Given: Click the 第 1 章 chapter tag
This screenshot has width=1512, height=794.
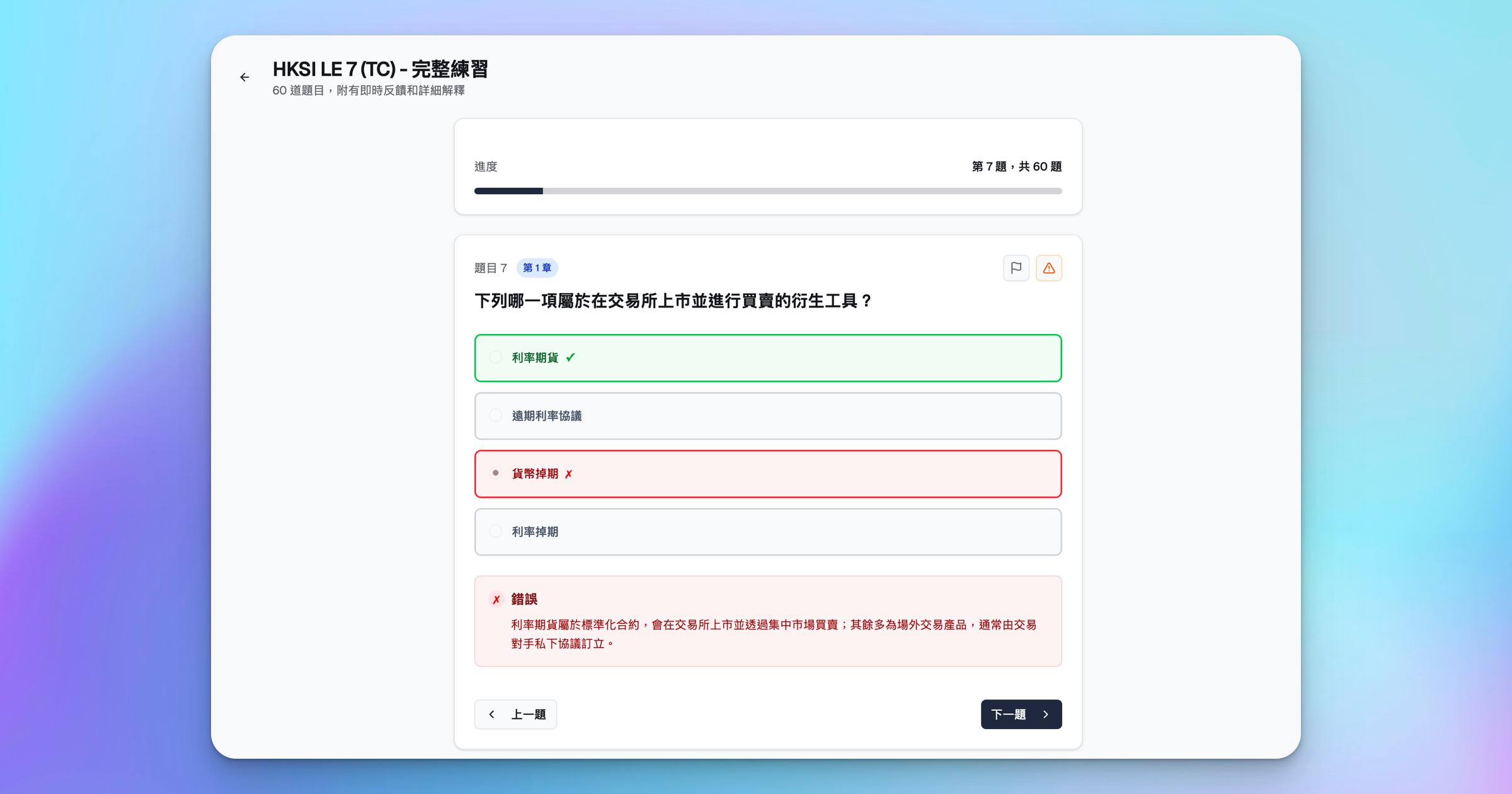Looking at the screenshot, I should coord(537,268).
